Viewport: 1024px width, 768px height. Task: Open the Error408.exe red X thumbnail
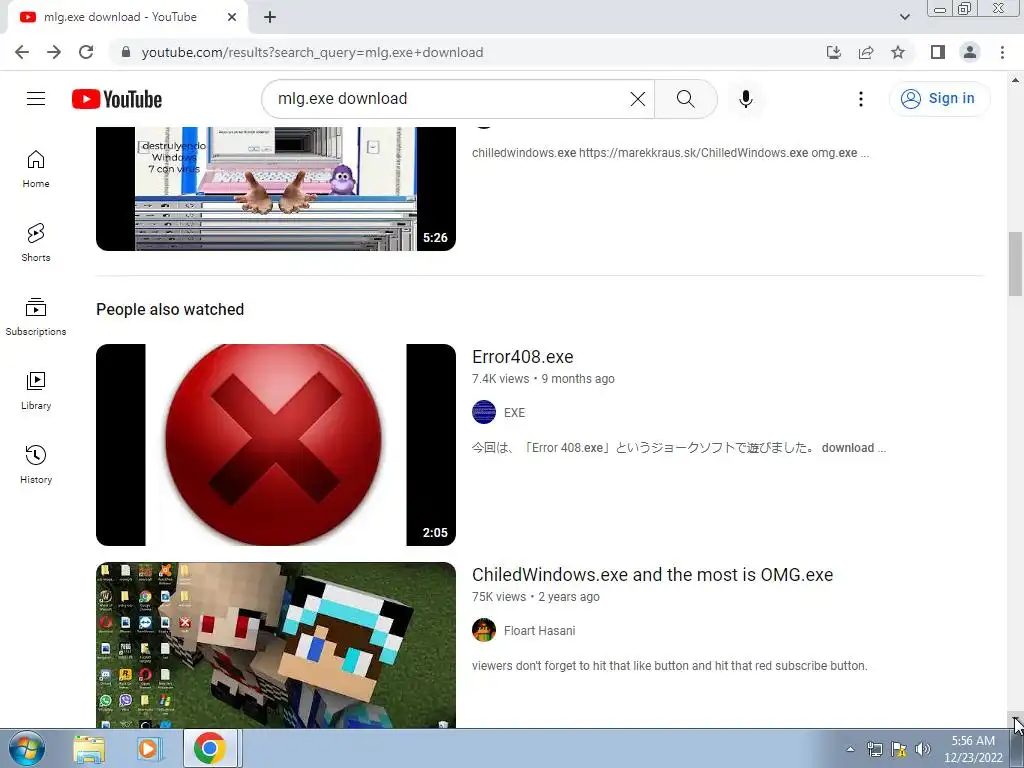(x=276, y=445)
